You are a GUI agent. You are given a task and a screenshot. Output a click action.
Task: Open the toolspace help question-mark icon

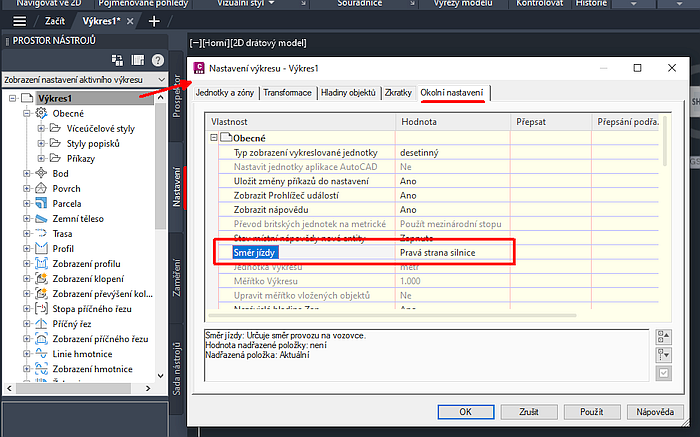pos(157,60)
